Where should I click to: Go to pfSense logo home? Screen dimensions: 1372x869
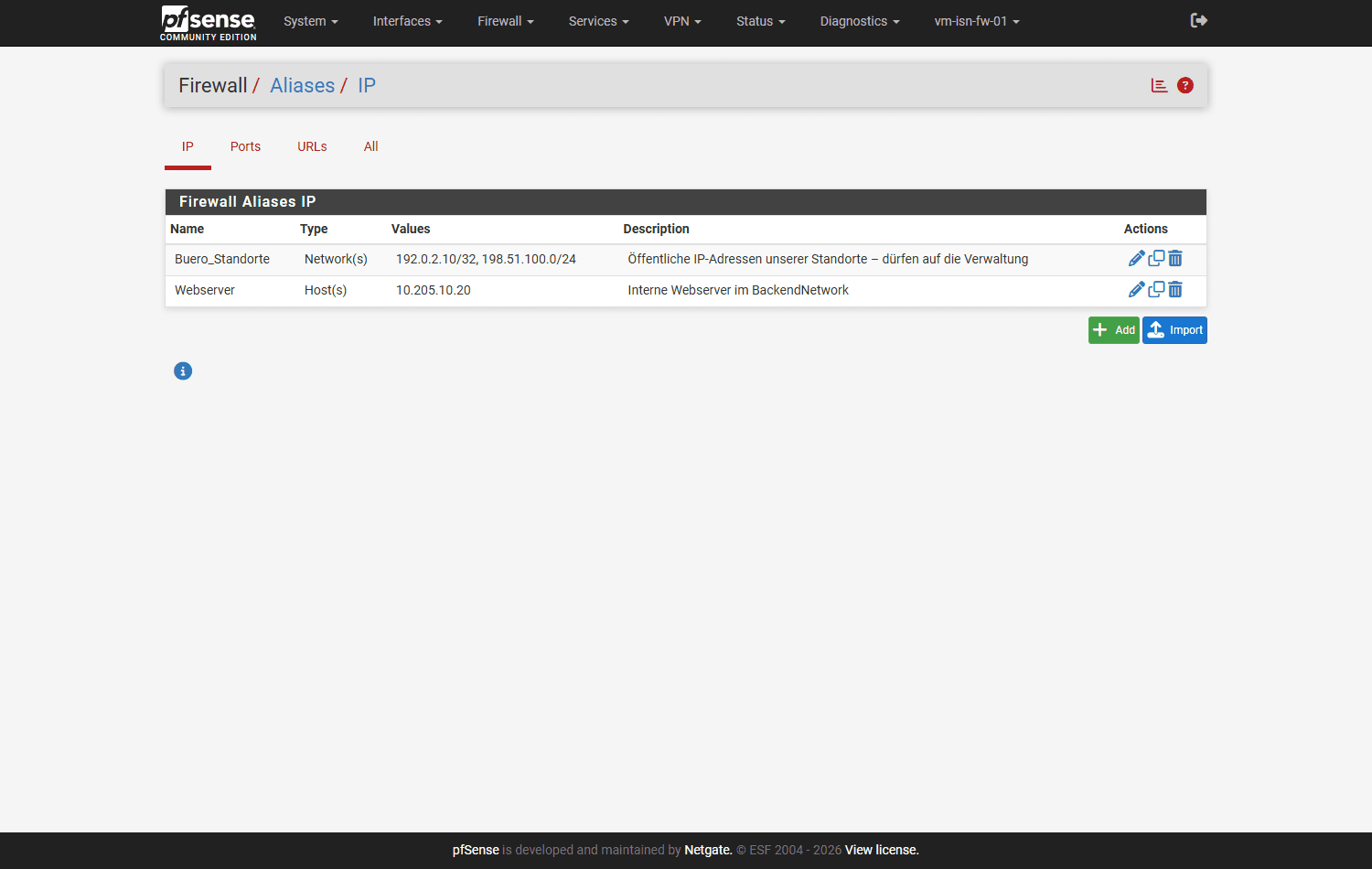pos(209,23)
